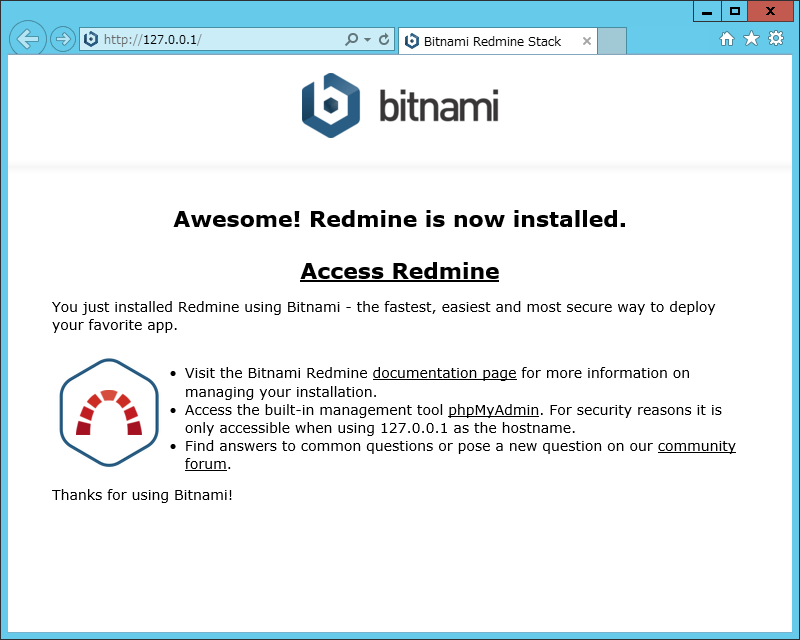Open the Tools gear icon
This screenshot has width=800, height=640.
776,38
